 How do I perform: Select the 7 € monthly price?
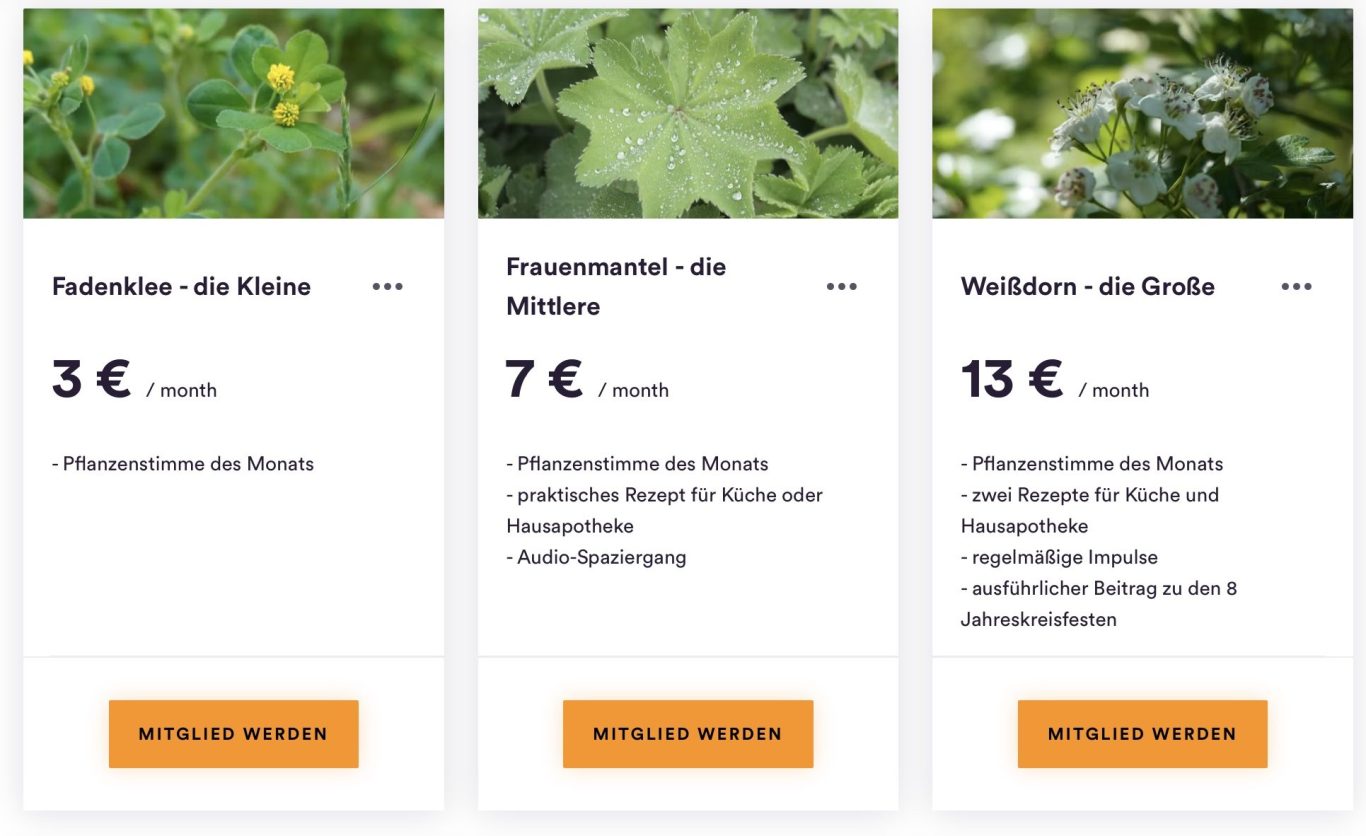587,381
